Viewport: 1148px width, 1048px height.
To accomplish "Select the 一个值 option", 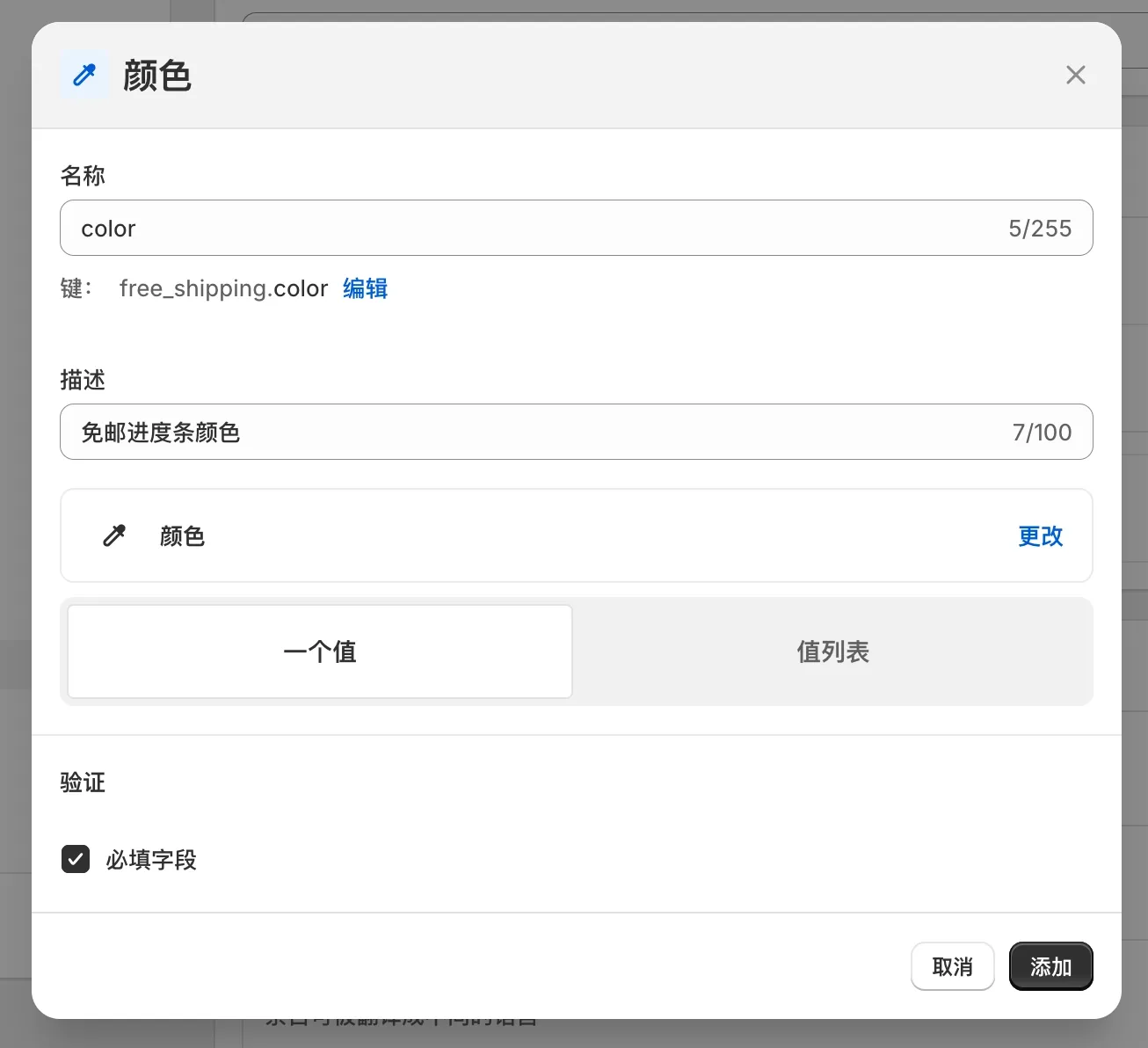I will [319, 651].
